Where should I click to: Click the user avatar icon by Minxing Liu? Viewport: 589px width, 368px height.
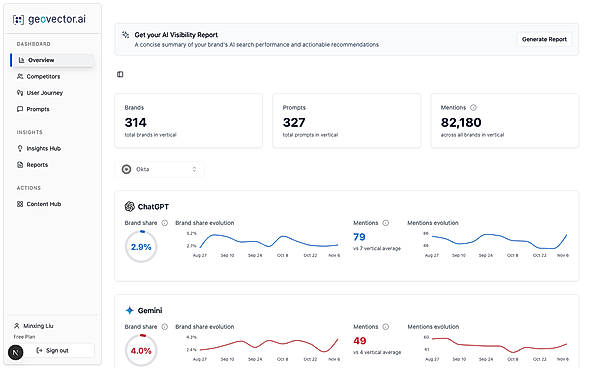(17, 326)
